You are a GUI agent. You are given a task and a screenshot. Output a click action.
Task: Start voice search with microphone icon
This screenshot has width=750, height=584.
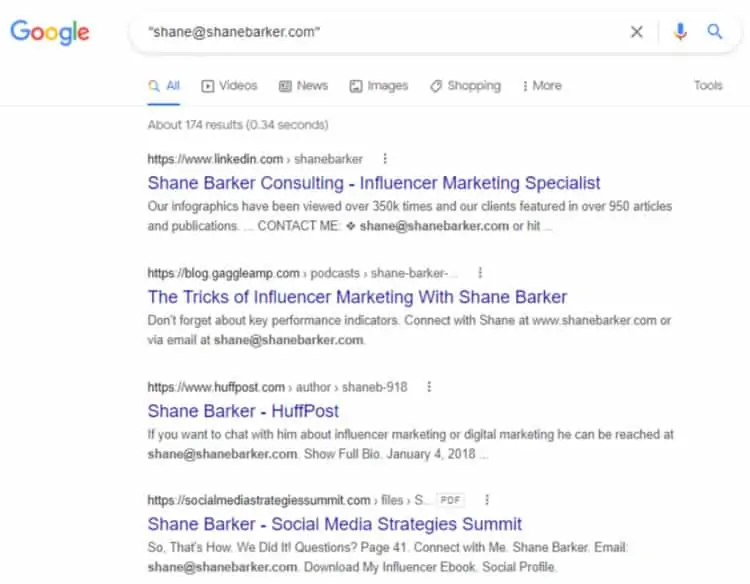click(681, 32)
